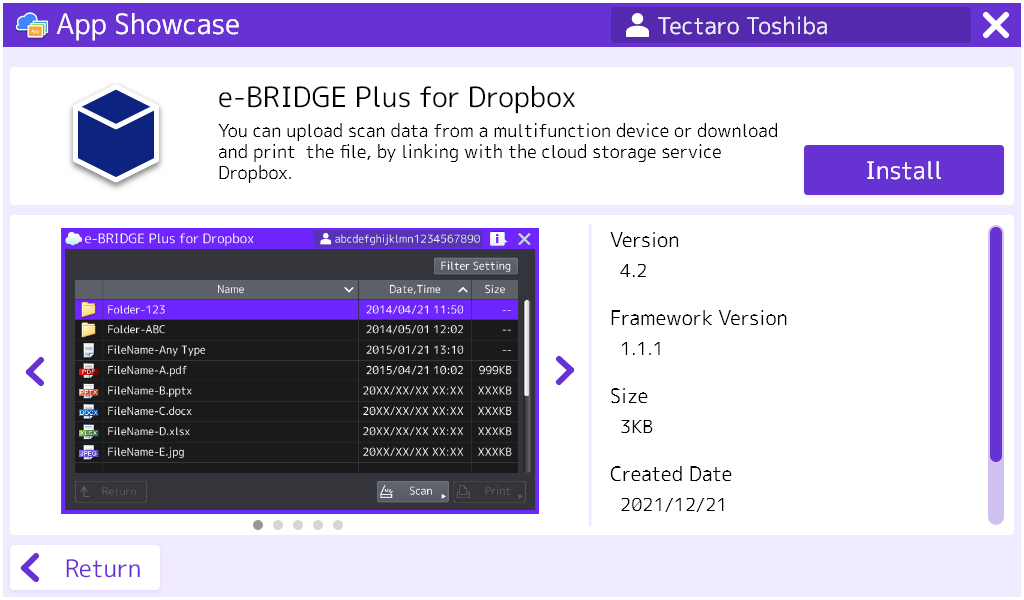Viewport: 1024px width, 600px height.
Task: Click the App Showcase cloud icon
Action: [32, 25]
